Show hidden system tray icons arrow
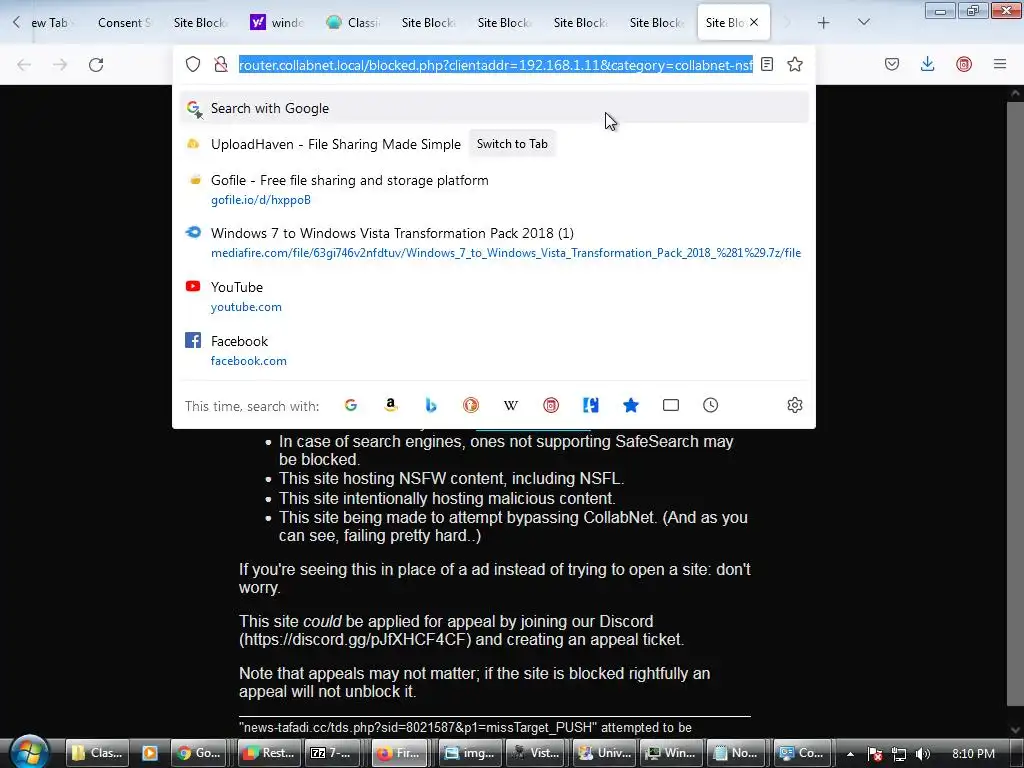Screen dimensions: 1024x768 (850, 754)
